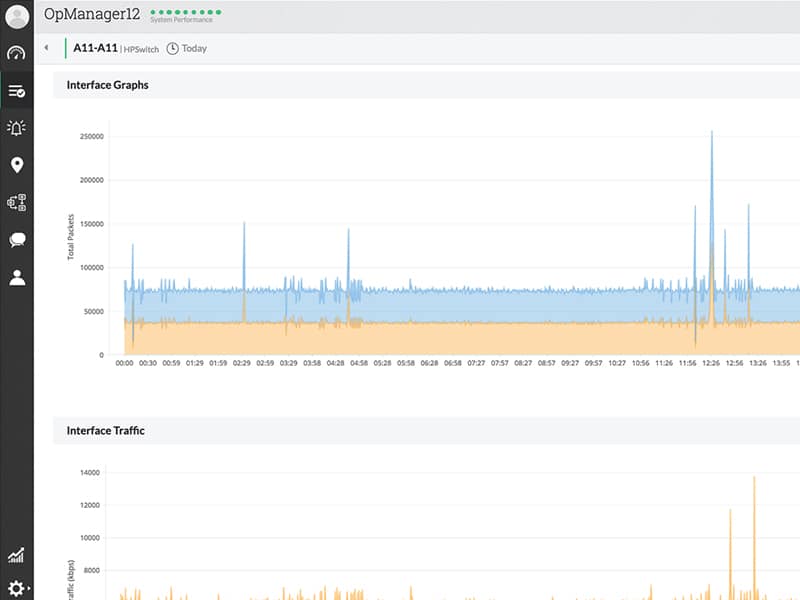
Task: Open the Maps location pin icon
Action: pos(16,165)
